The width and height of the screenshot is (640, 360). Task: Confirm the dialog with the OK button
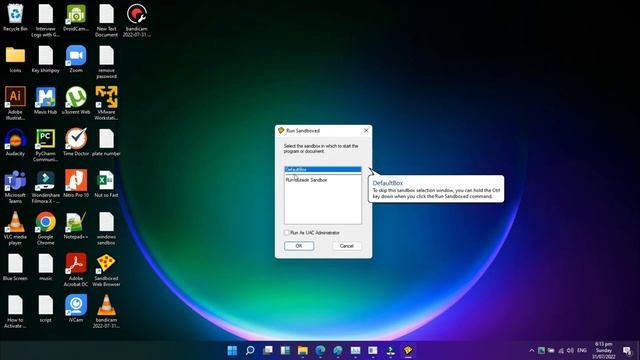coord(299,246)
